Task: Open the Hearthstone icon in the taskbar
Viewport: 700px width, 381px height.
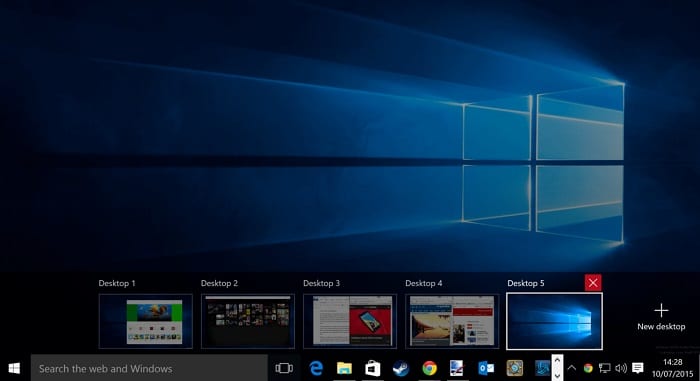Action: [x=514, y=368]
